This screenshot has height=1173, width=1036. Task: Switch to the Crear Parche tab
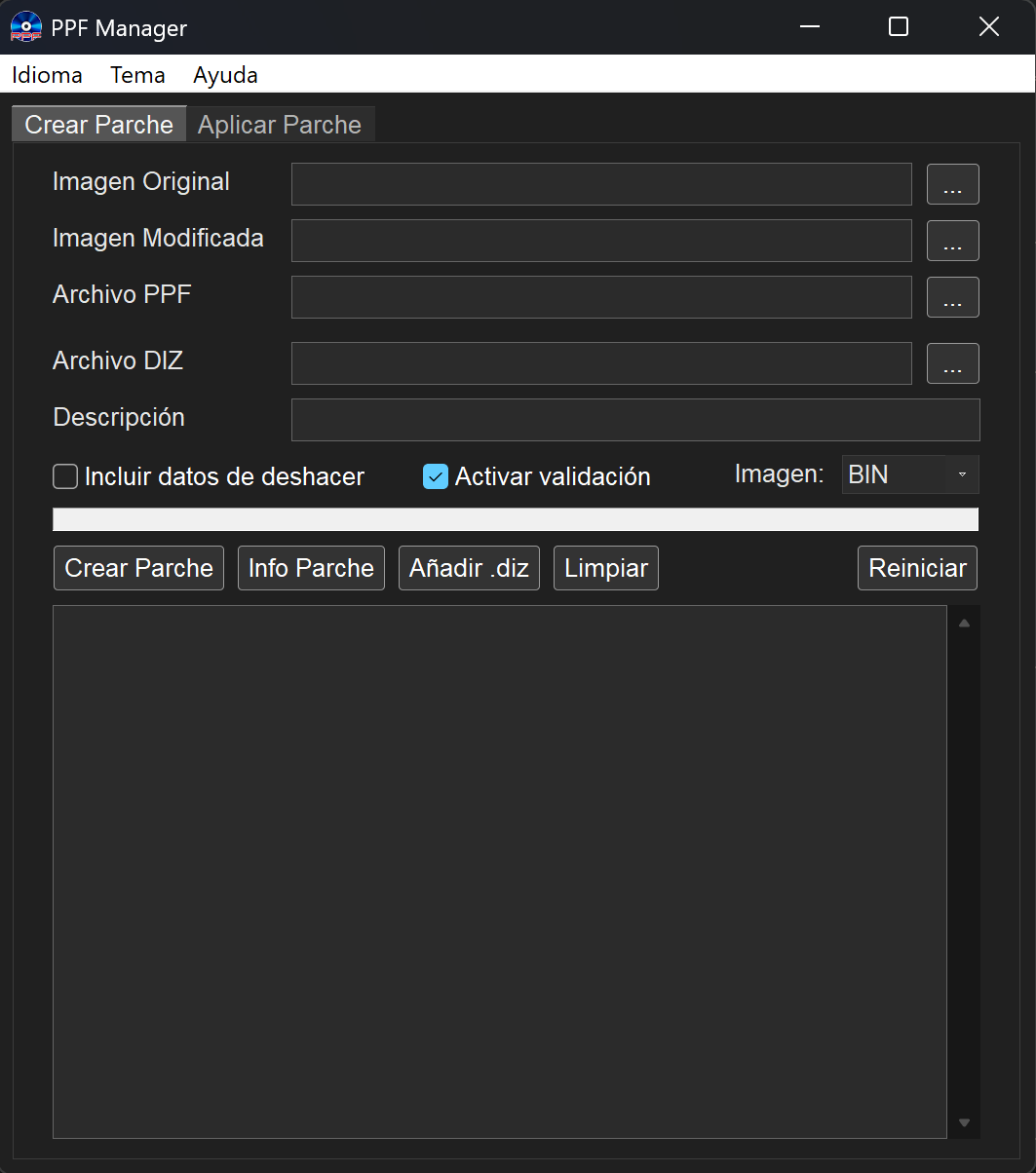pos(98,125)
